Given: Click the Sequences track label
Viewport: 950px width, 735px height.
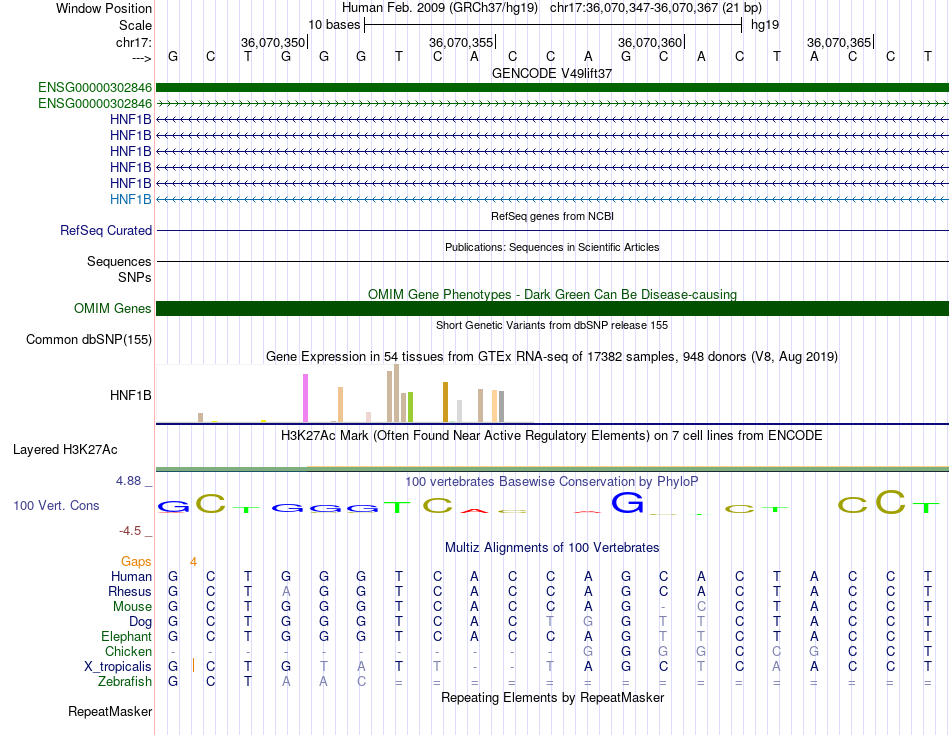Looking at the screenshot, I should pos(119,261).
